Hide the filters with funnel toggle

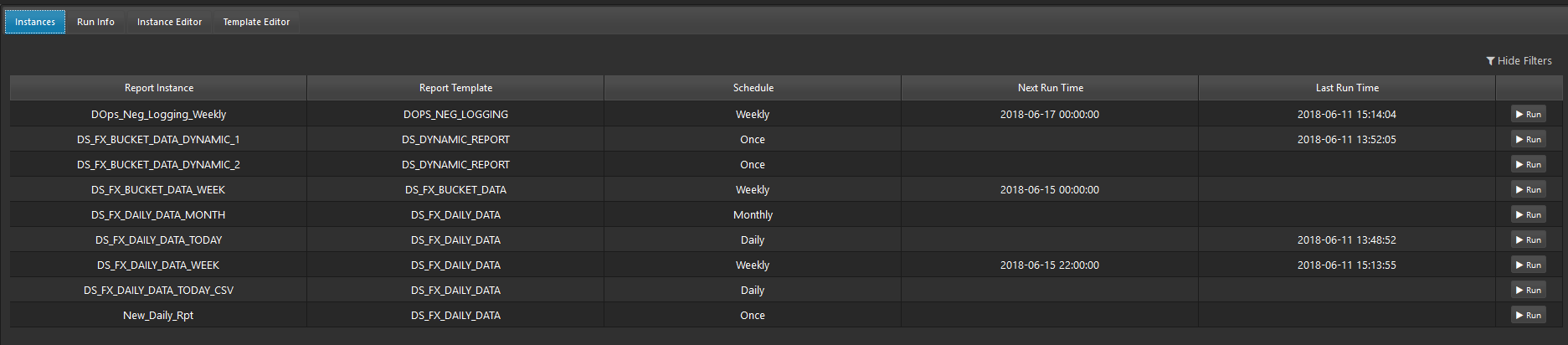tap(1519, 60)
